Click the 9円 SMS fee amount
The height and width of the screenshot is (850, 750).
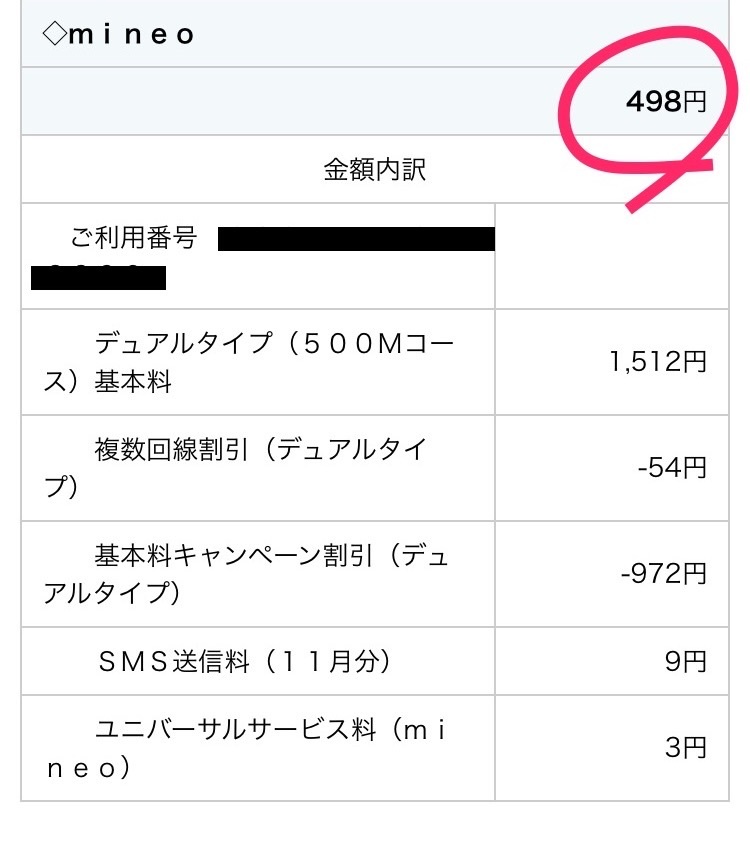[686, 661]
